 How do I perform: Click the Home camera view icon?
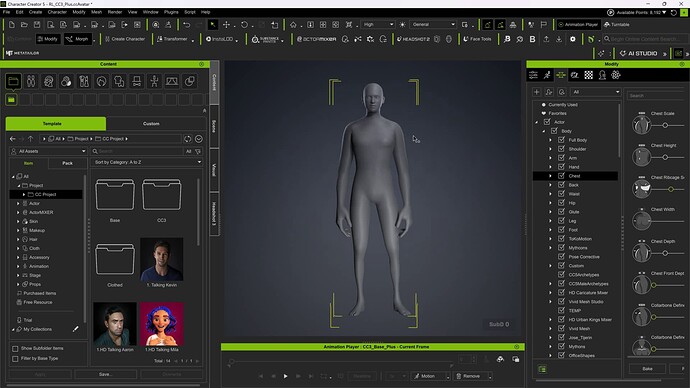293,25
